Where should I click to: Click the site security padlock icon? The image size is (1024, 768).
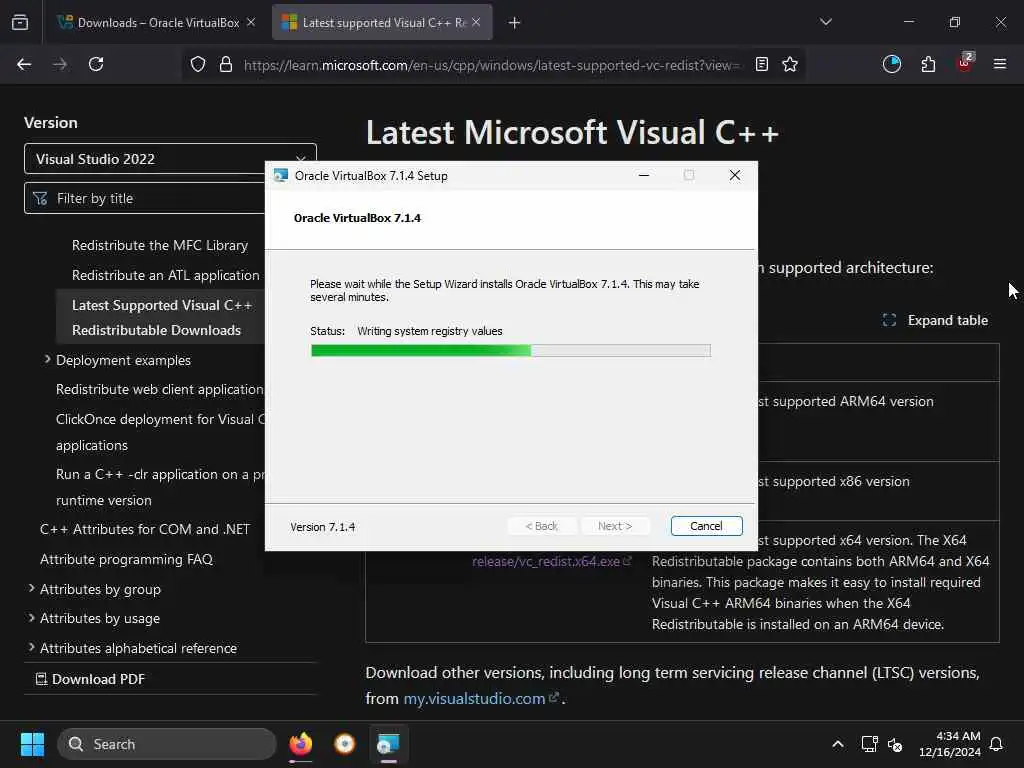[226, 64]
